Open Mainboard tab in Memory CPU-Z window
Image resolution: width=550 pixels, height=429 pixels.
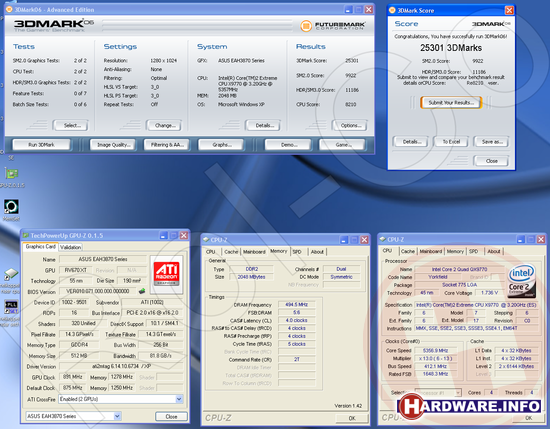tap(254, 252)
